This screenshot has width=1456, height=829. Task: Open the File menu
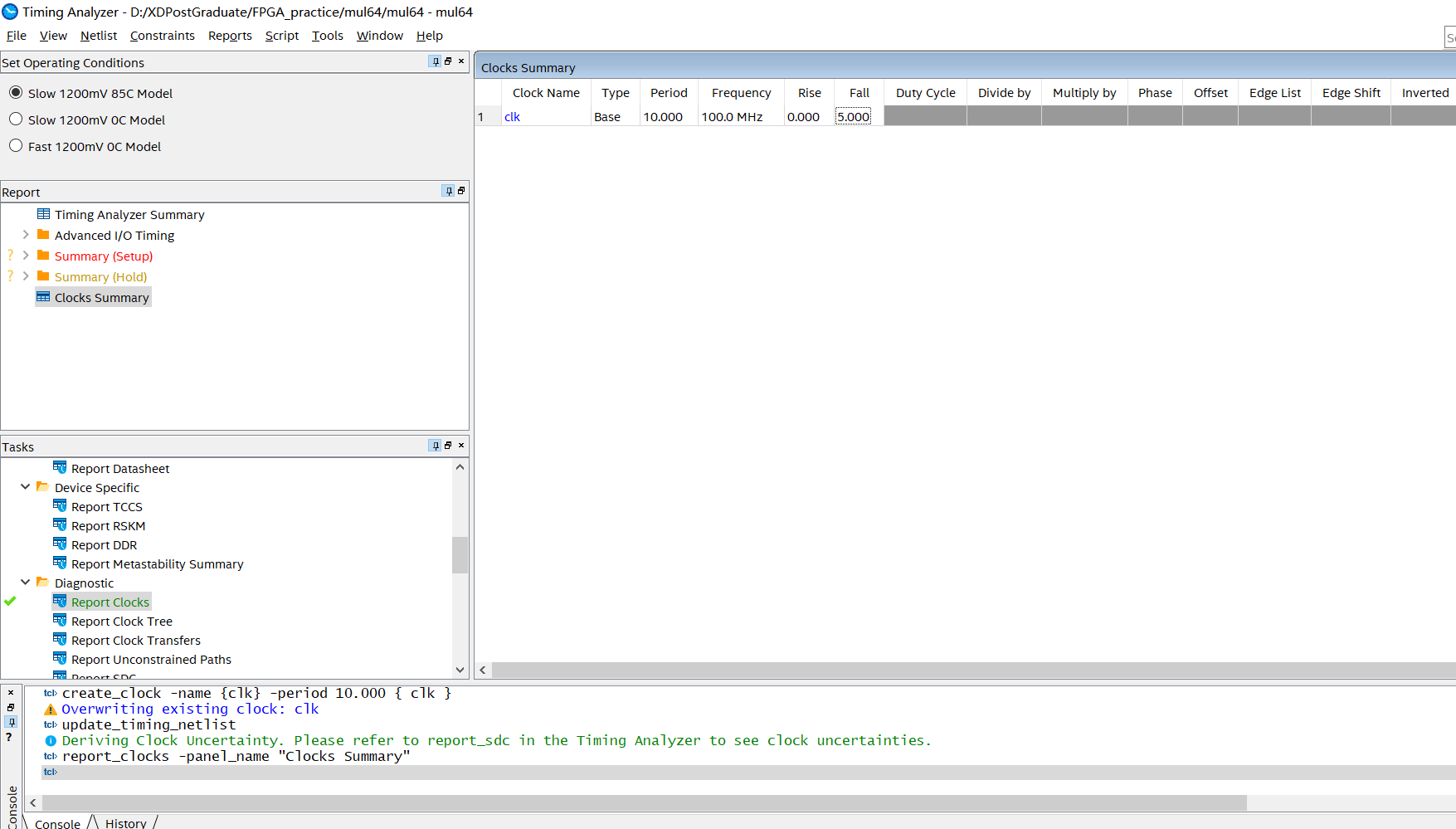click(x=17, y=36)
